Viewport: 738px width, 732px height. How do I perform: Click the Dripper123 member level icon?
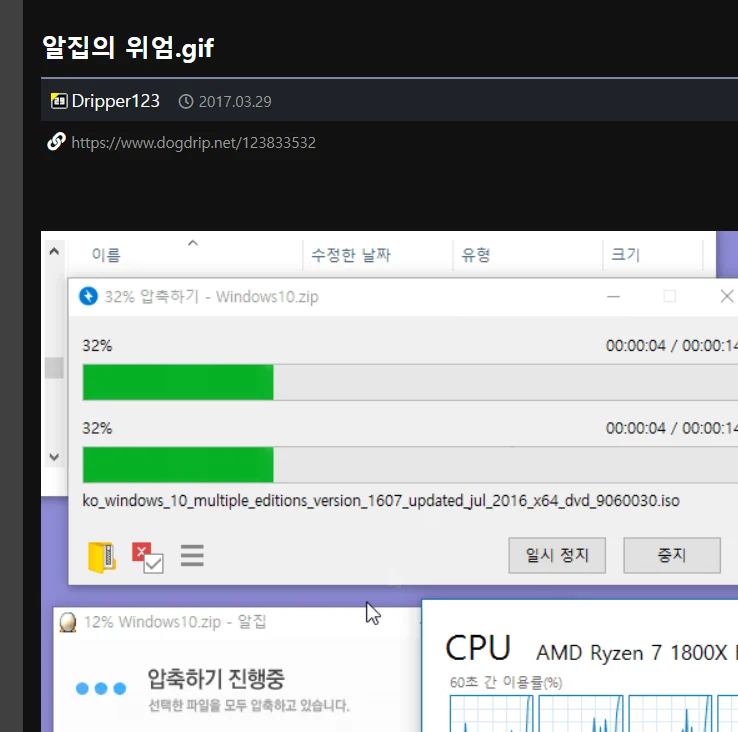click(59, 101)
